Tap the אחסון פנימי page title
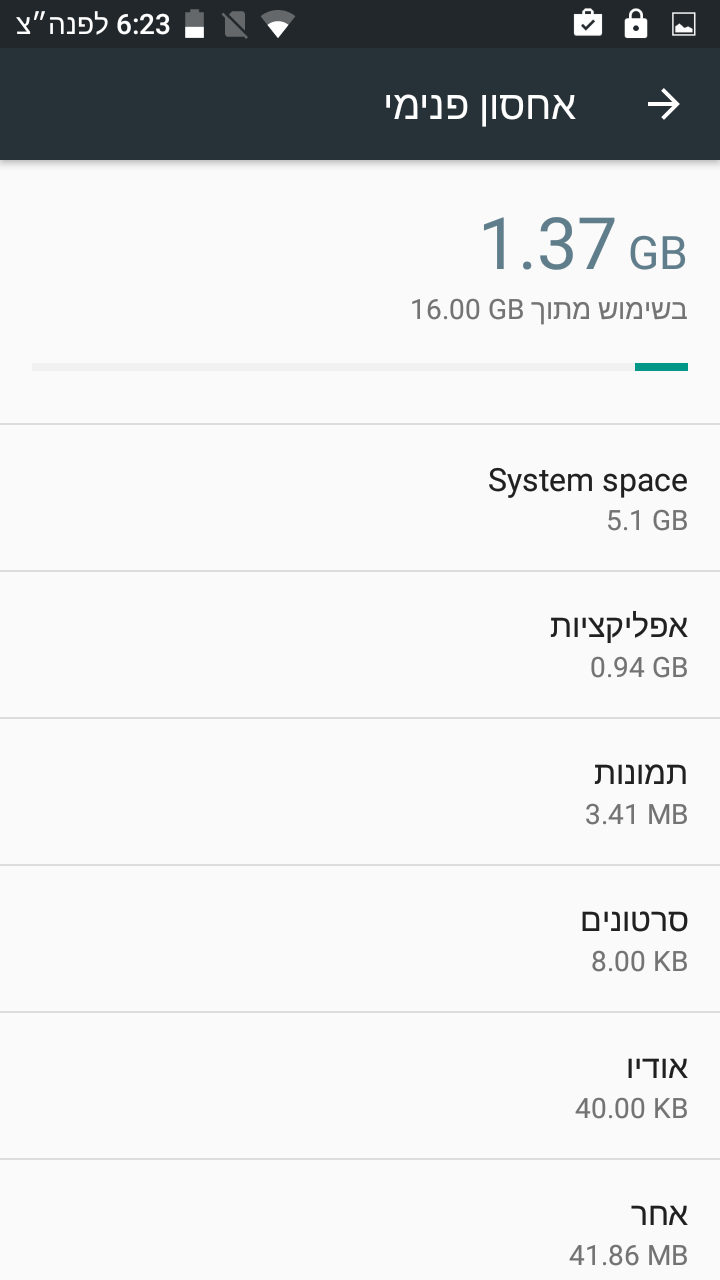 click(480, 105)
